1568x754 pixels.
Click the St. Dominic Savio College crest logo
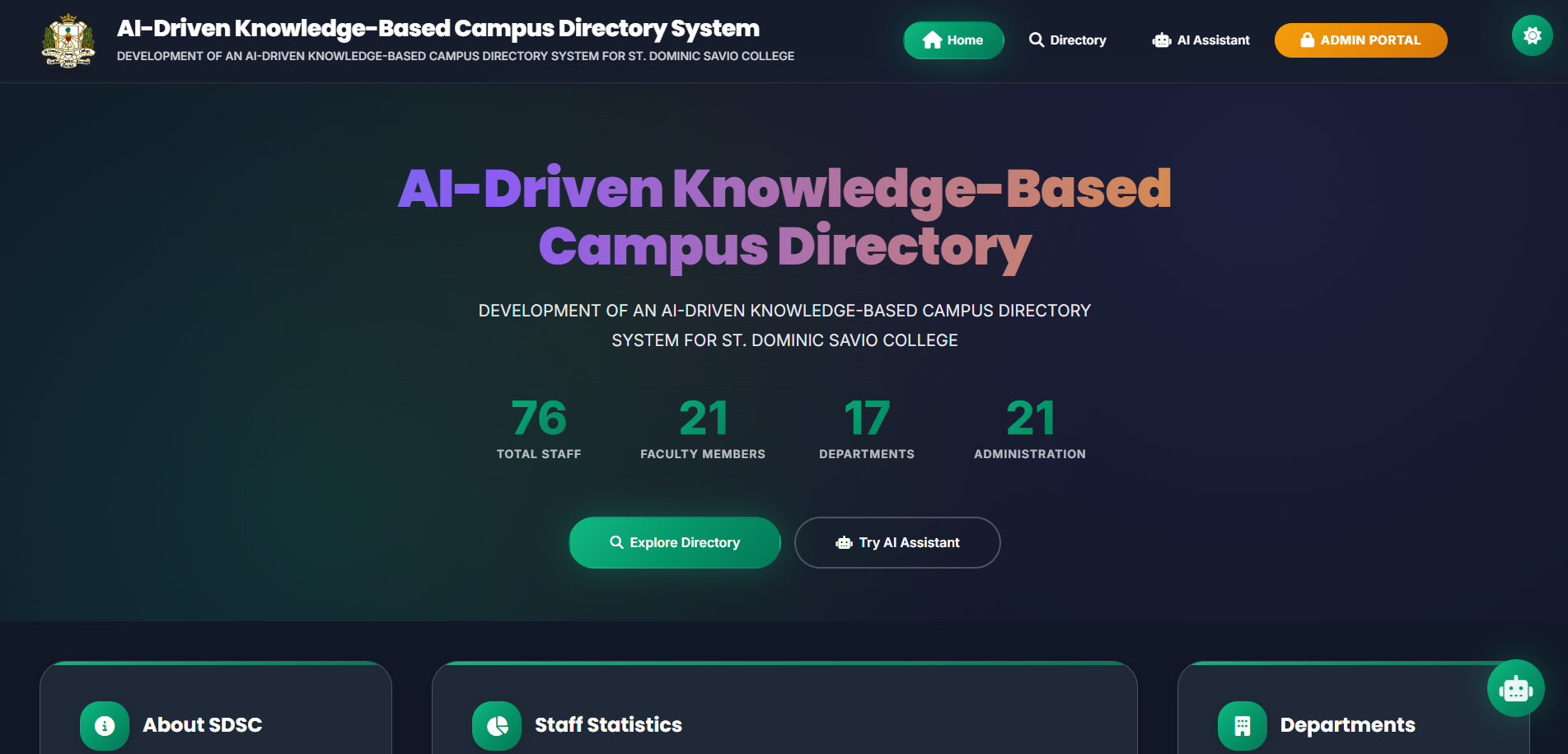pyautogui.click(x=68, y=40)
